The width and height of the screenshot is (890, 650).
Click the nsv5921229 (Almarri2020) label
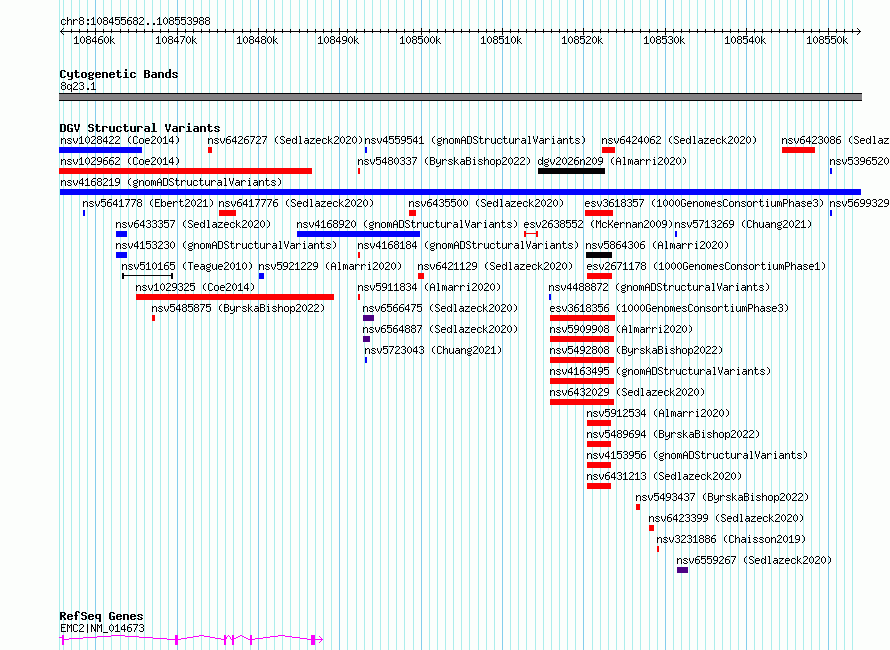330,266
